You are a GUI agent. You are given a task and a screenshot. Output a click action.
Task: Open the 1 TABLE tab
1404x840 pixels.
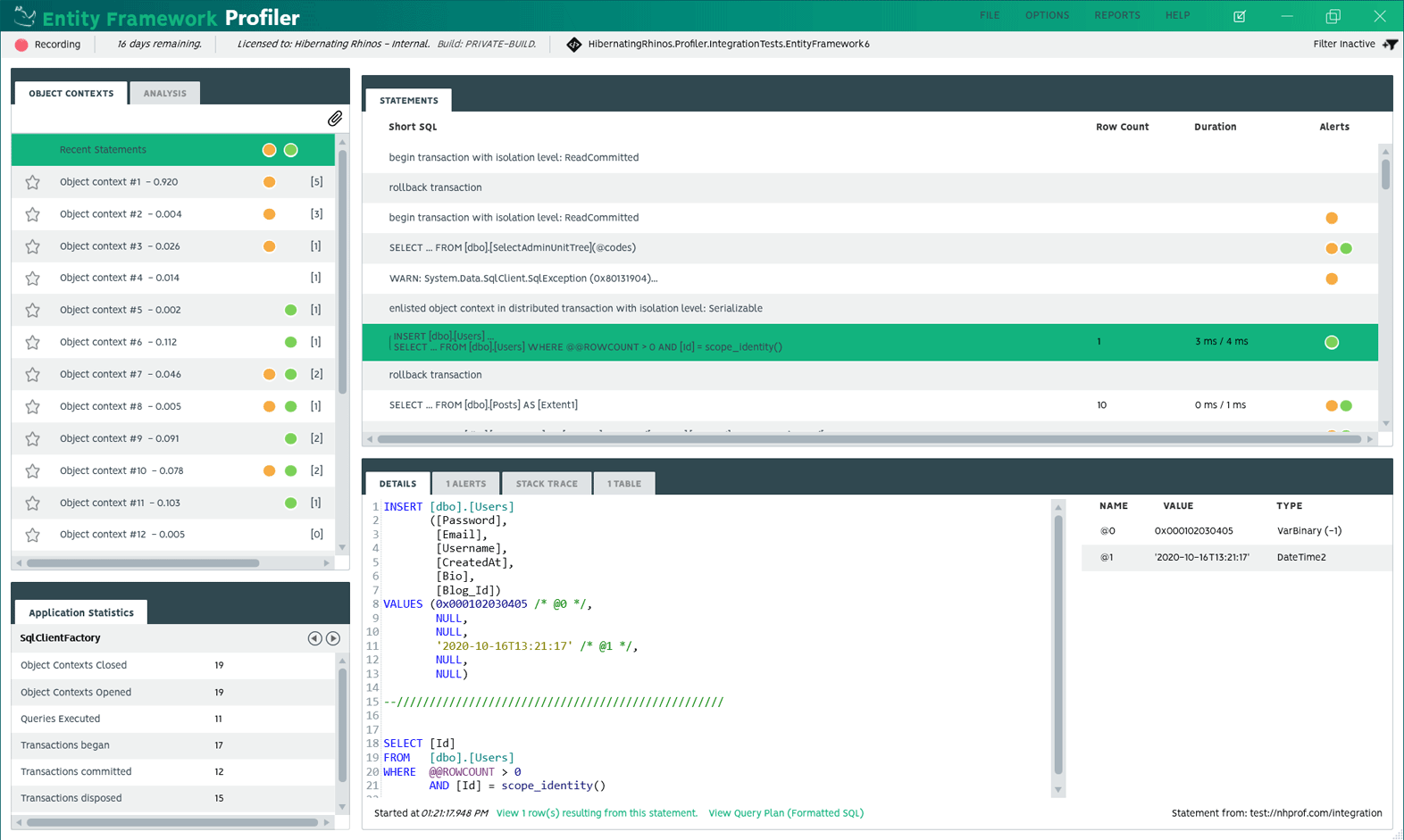point(624,483)
